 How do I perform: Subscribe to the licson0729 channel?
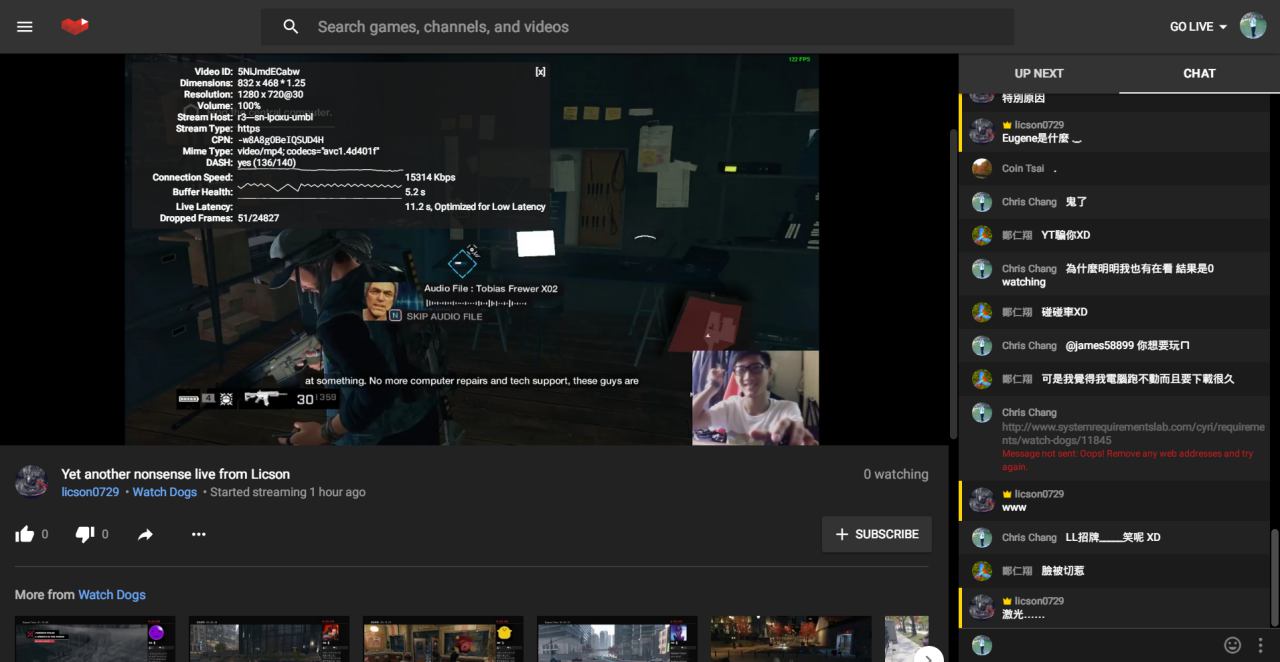coord(876,534)
